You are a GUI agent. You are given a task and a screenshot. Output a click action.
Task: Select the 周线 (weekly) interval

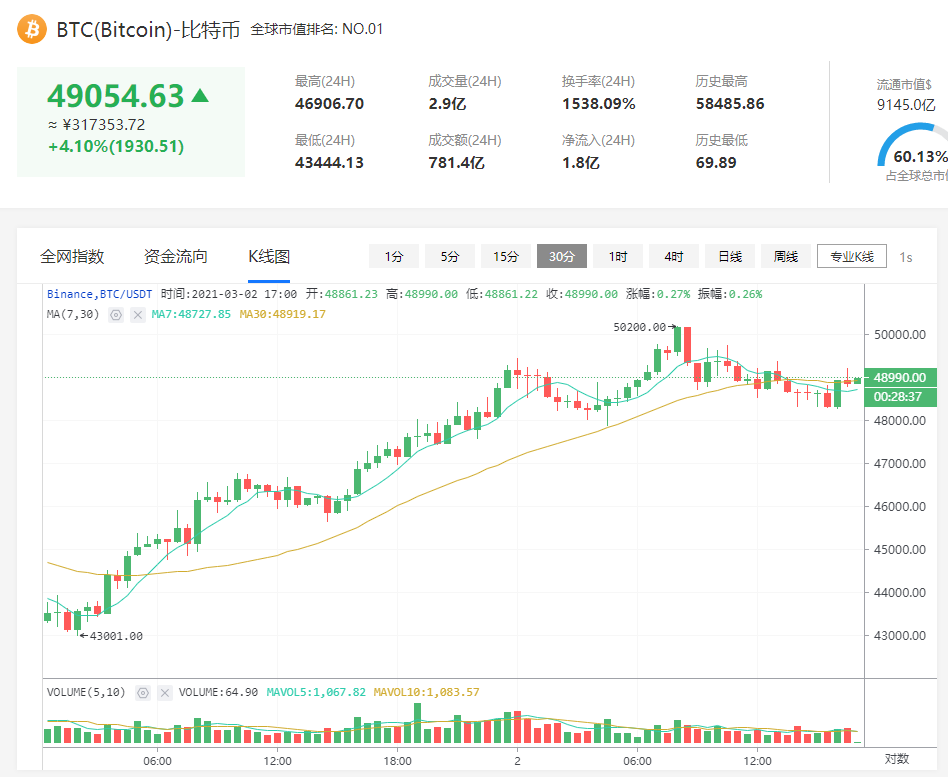coord(785,256)
